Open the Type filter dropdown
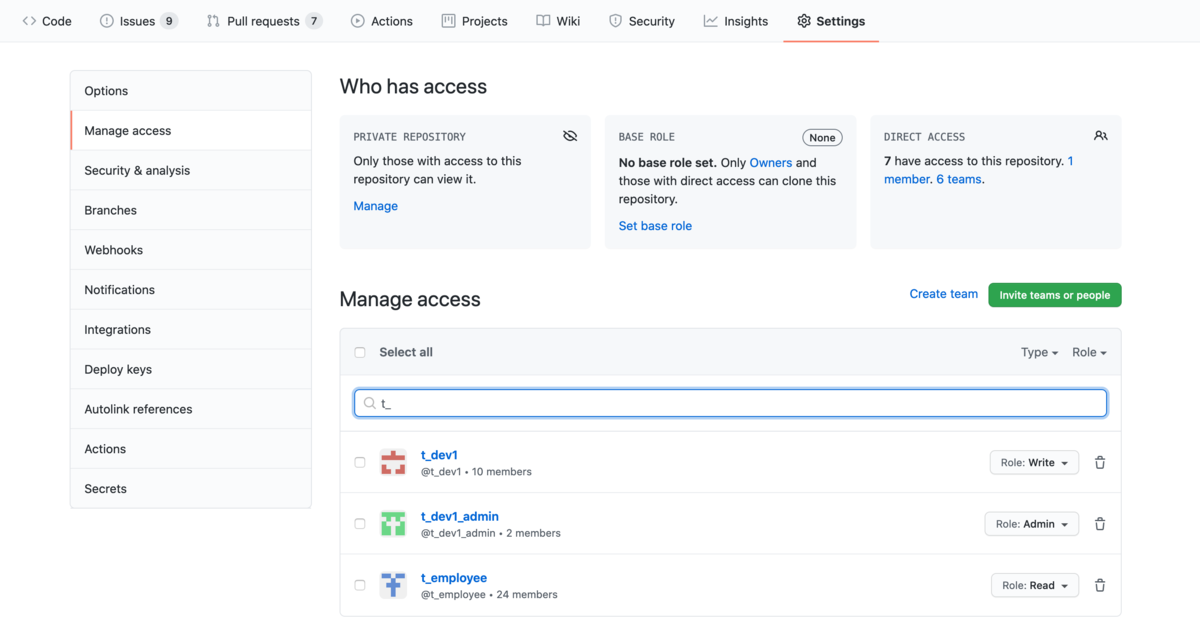 coord(1039,352)
